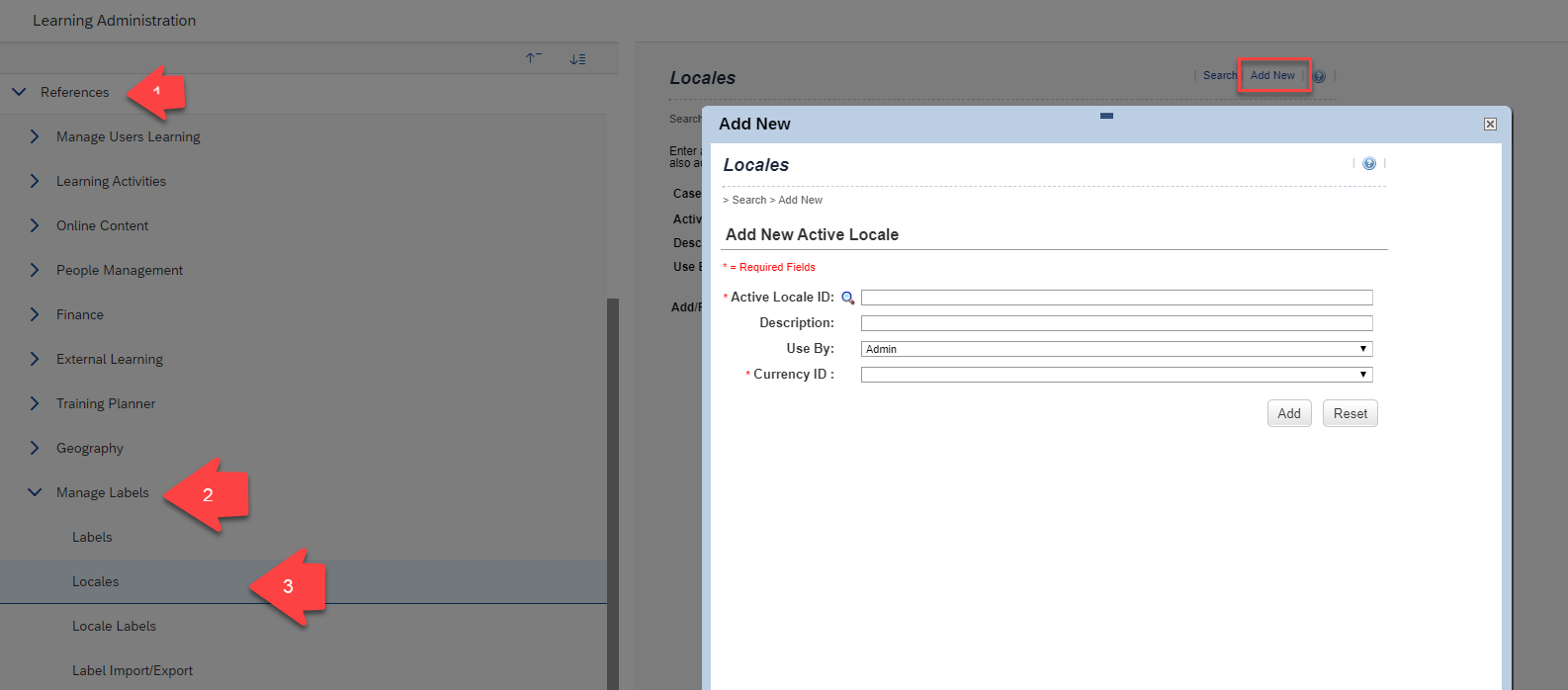
Task: Expand Manage Users Learning
Action: click(x=35, y=136)
